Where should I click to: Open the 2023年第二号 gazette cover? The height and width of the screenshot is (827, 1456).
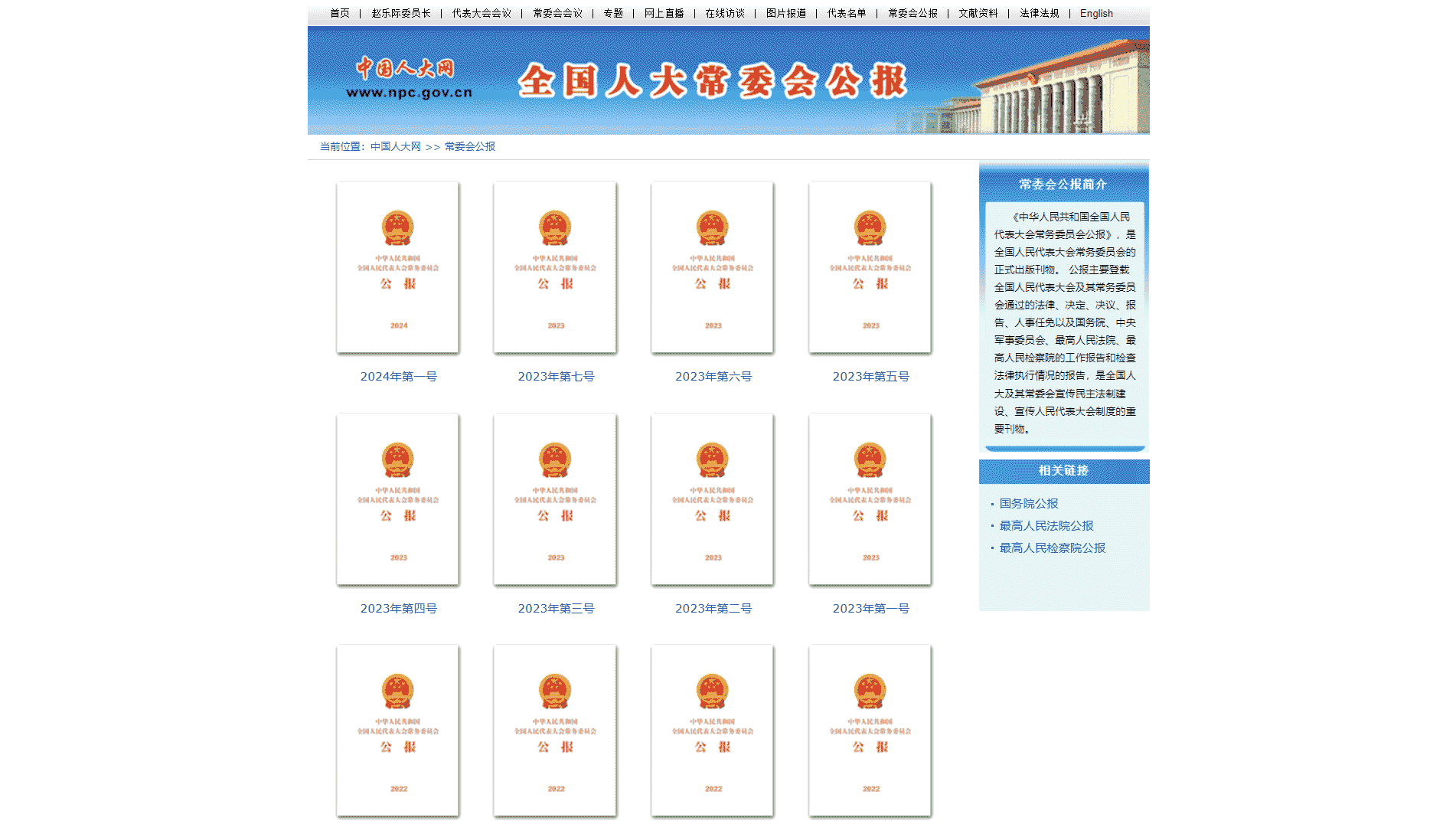713,499
